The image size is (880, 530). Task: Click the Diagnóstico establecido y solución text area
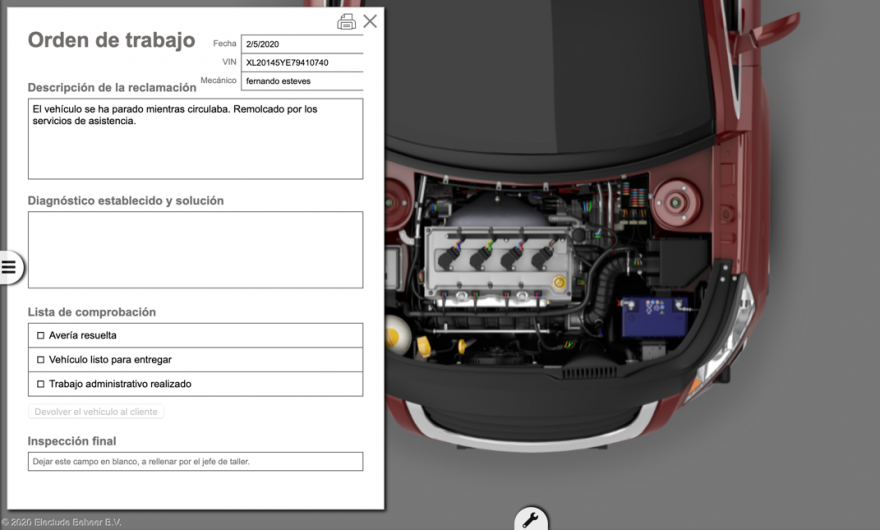point(195,249)
